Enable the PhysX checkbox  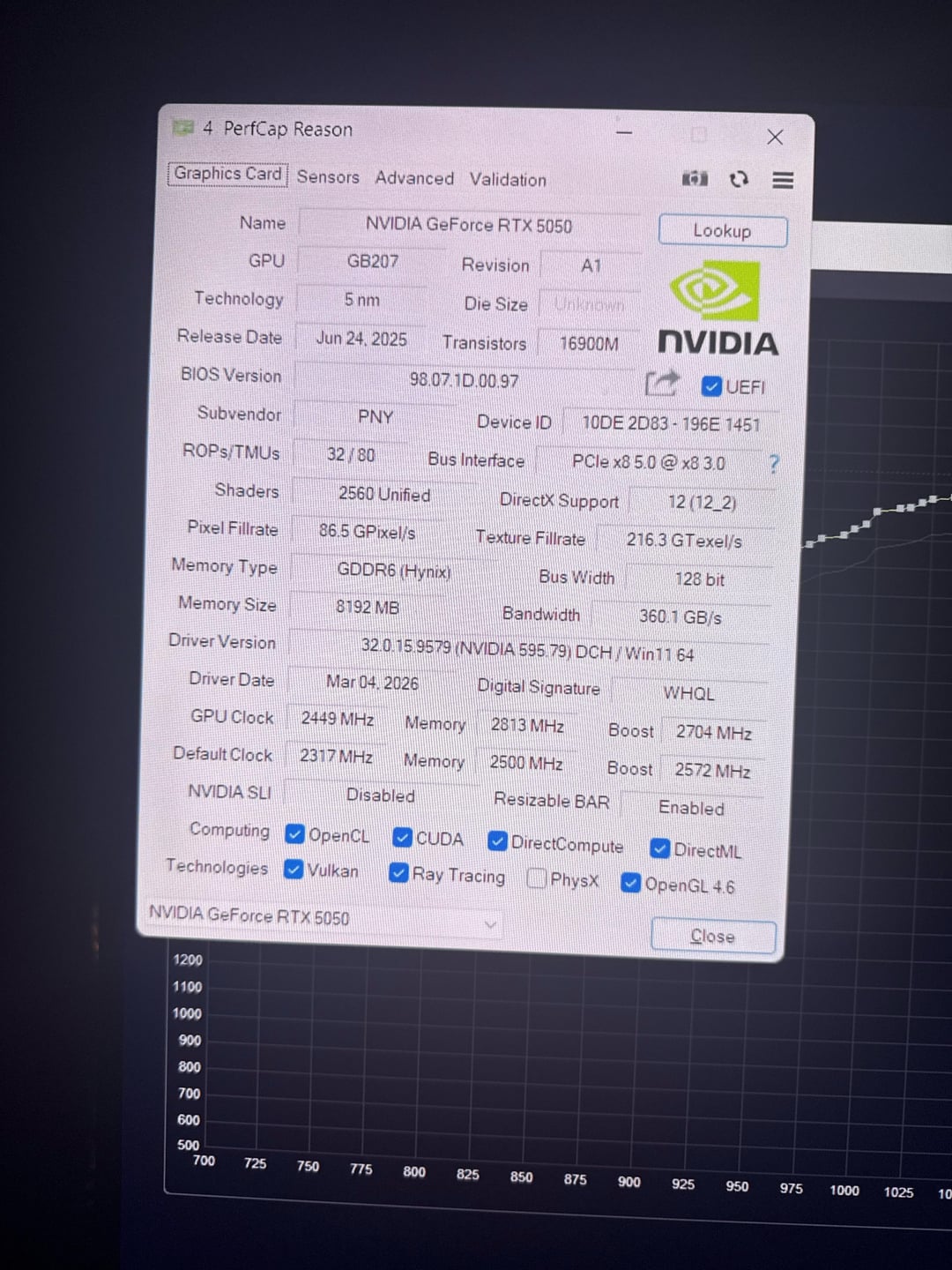536,878
